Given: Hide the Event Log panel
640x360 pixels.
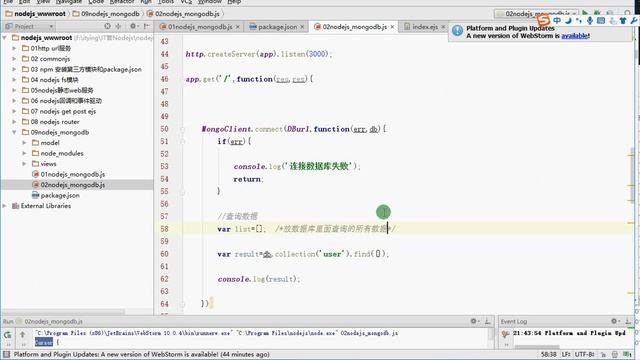Looking at the screenshot, I should (628, 321).
